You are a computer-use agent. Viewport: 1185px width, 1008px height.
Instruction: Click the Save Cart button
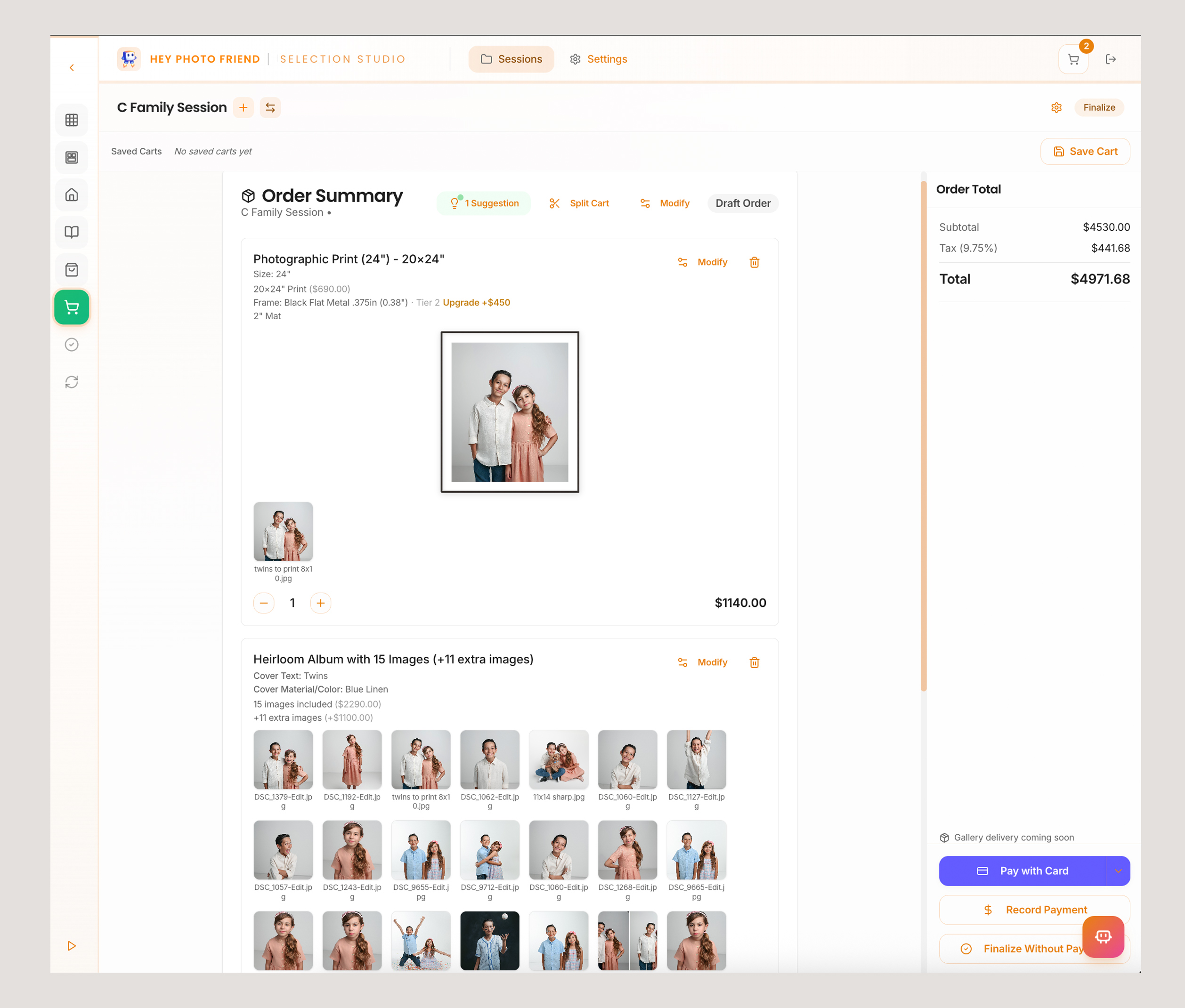point(1084,152)
